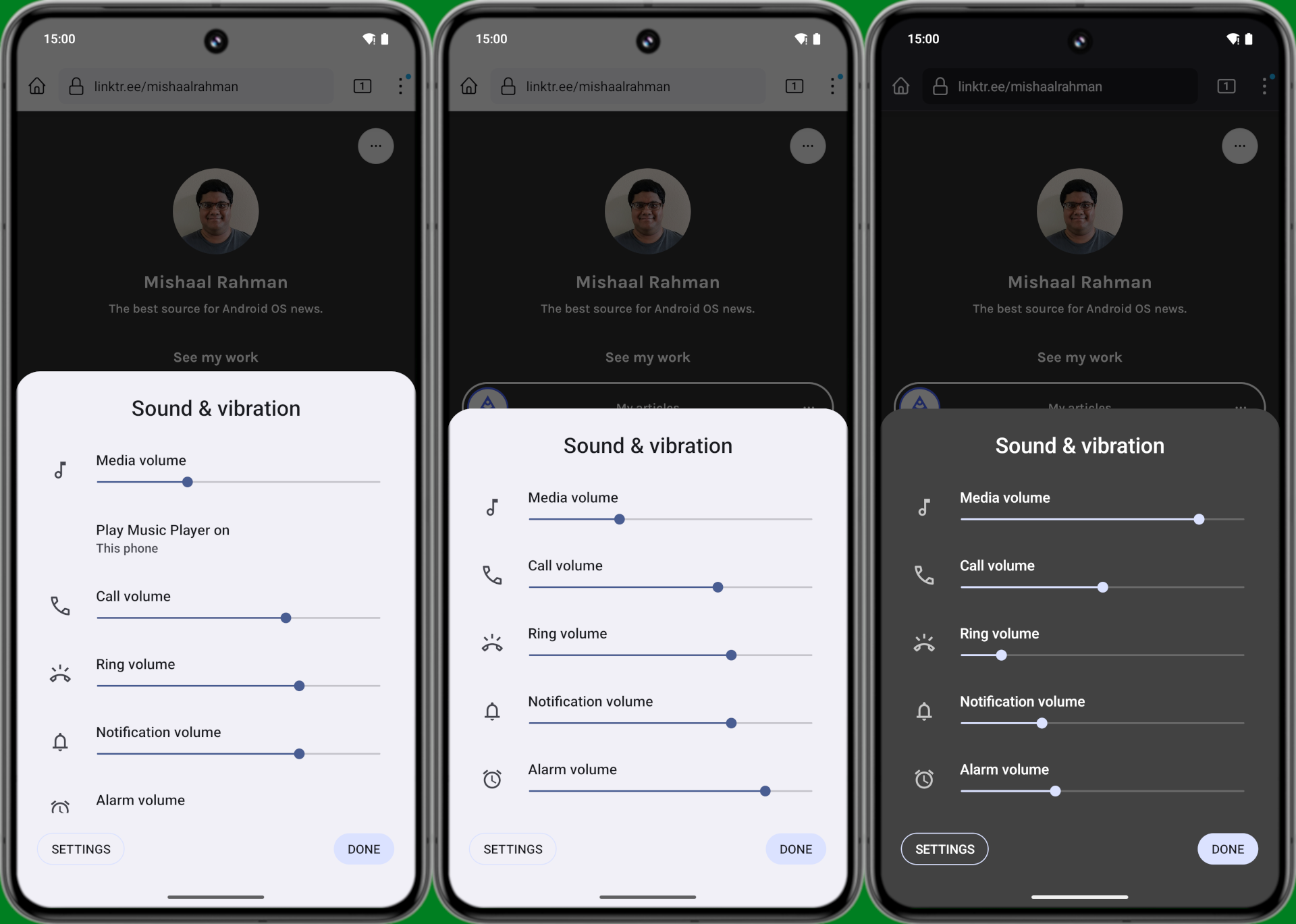Select the home navigation item

[x=38, y=86]
